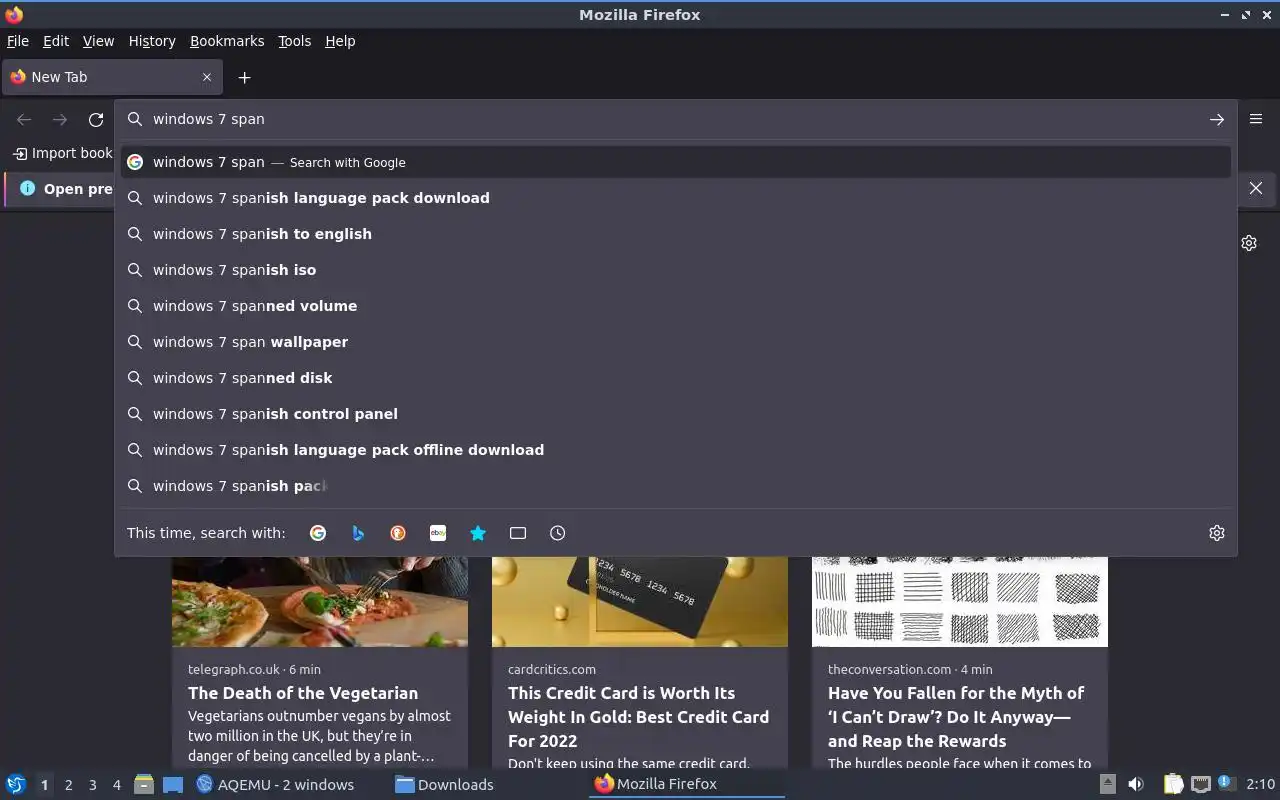Open search settings gear in the suggestions panel
Image resolution: width=1280 pixels, height=800 pixels.
tap(1216, 533)
